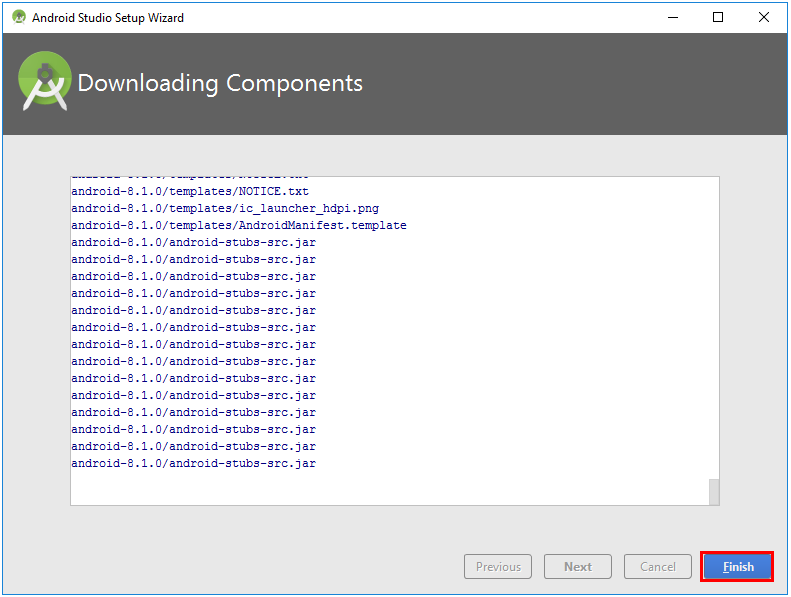Image resolution: width=791 pixels, height=597 pixels.
Task: Click the Previous button
Action: [x=498, y=566]
